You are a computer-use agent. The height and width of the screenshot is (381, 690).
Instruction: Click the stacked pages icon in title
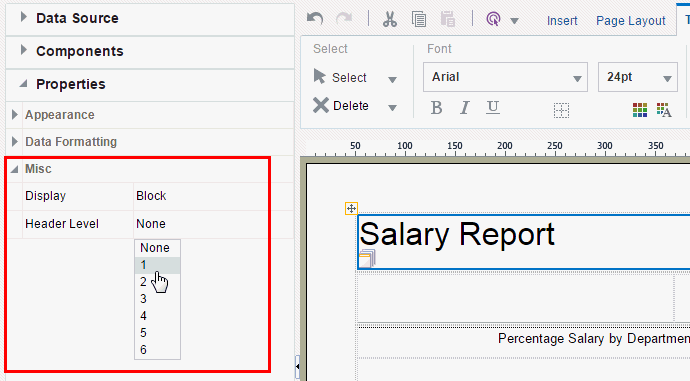(367, 259)
